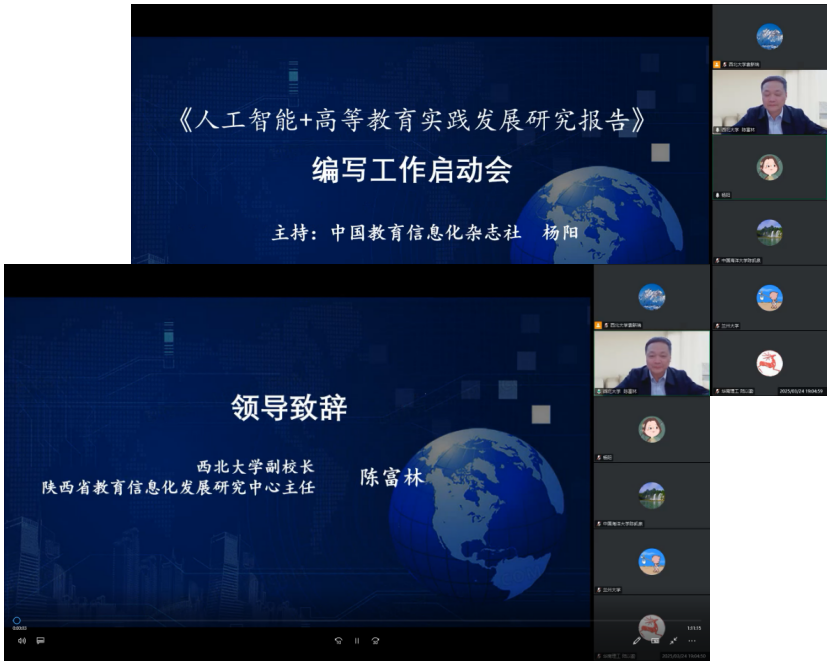Viewport: 830px width, 663px height.
Task: Click the 1:51:15 duration time label
Action: tap(691, 627)
